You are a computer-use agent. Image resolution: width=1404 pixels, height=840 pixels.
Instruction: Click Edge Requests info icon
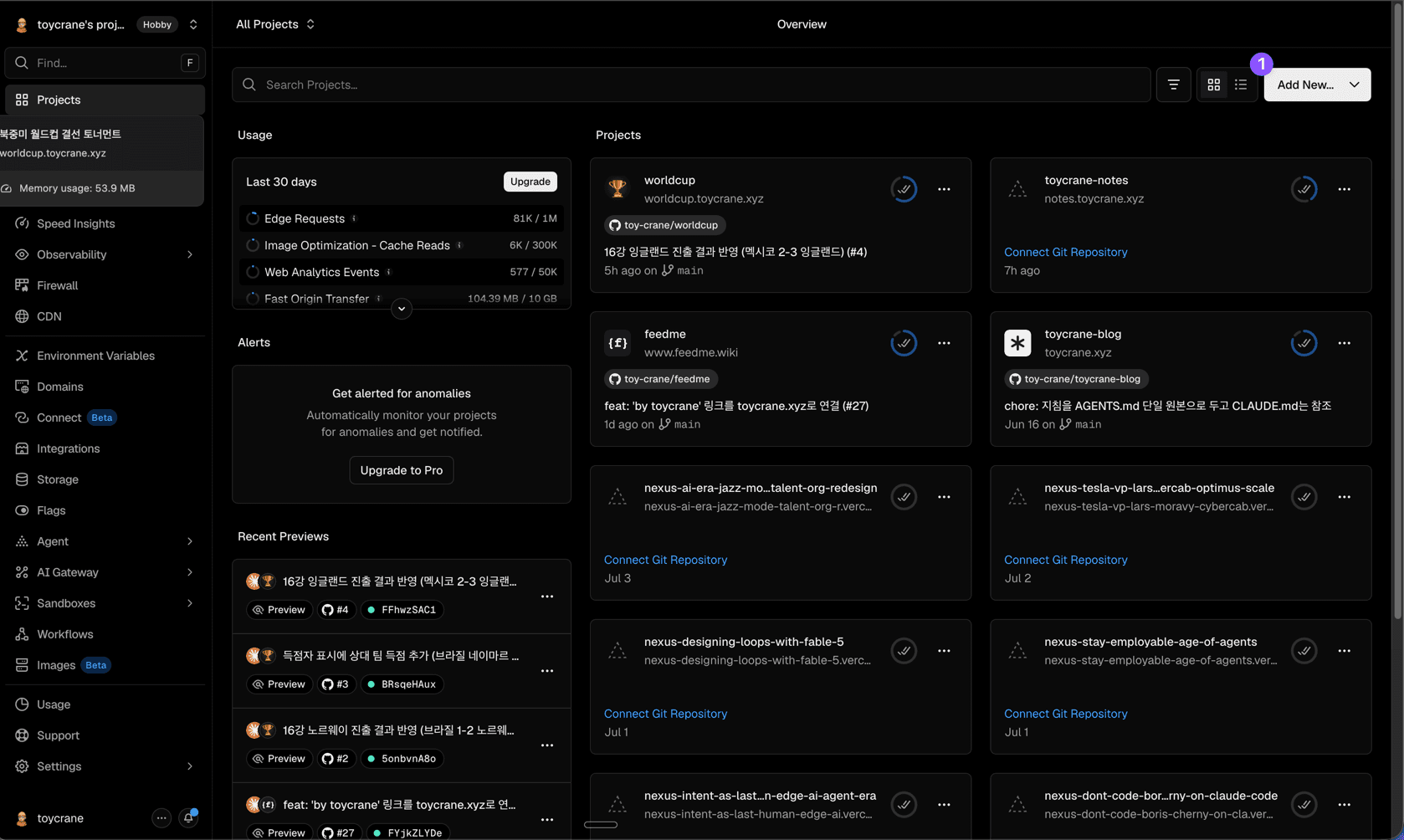[354, 218]
